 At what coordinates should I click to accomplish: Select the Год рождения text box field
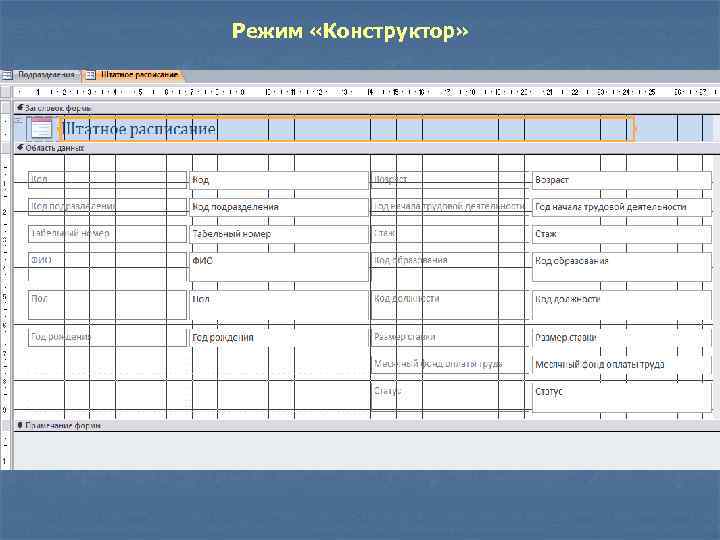pyautogui.click(x=279, y=338)
